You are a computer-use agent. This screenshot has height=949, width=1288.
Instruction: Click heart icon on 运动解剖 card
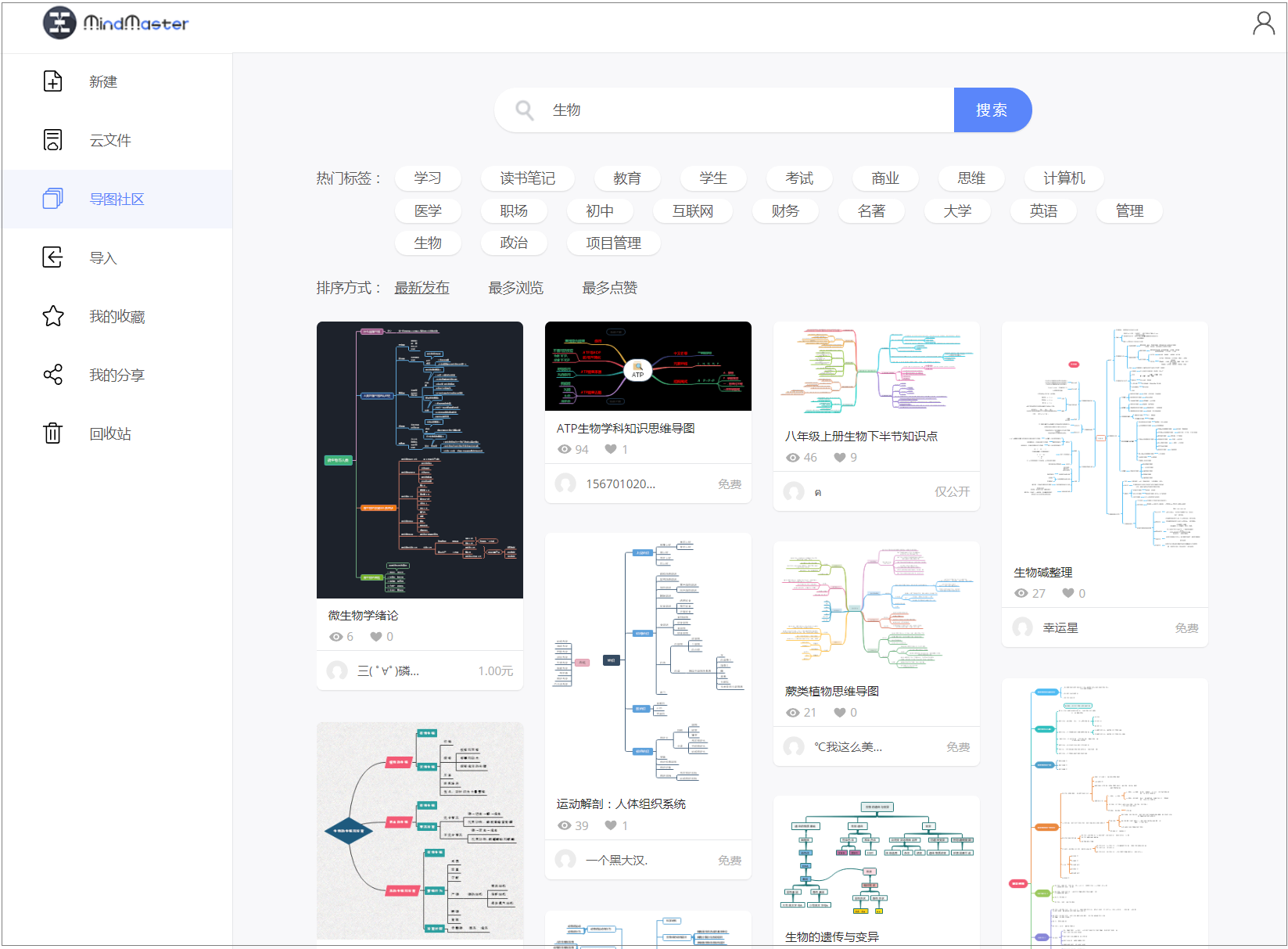click(611, 825)
